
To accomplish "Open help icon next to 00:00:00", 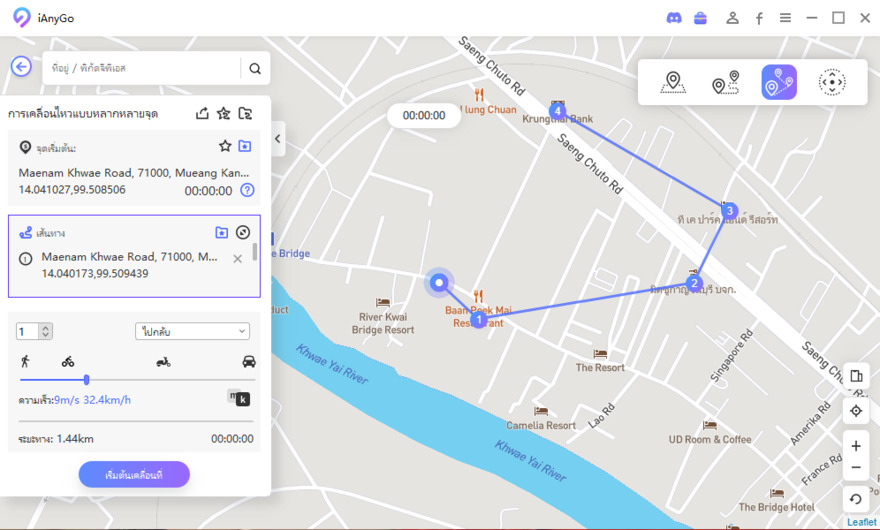I will (247, 190).
